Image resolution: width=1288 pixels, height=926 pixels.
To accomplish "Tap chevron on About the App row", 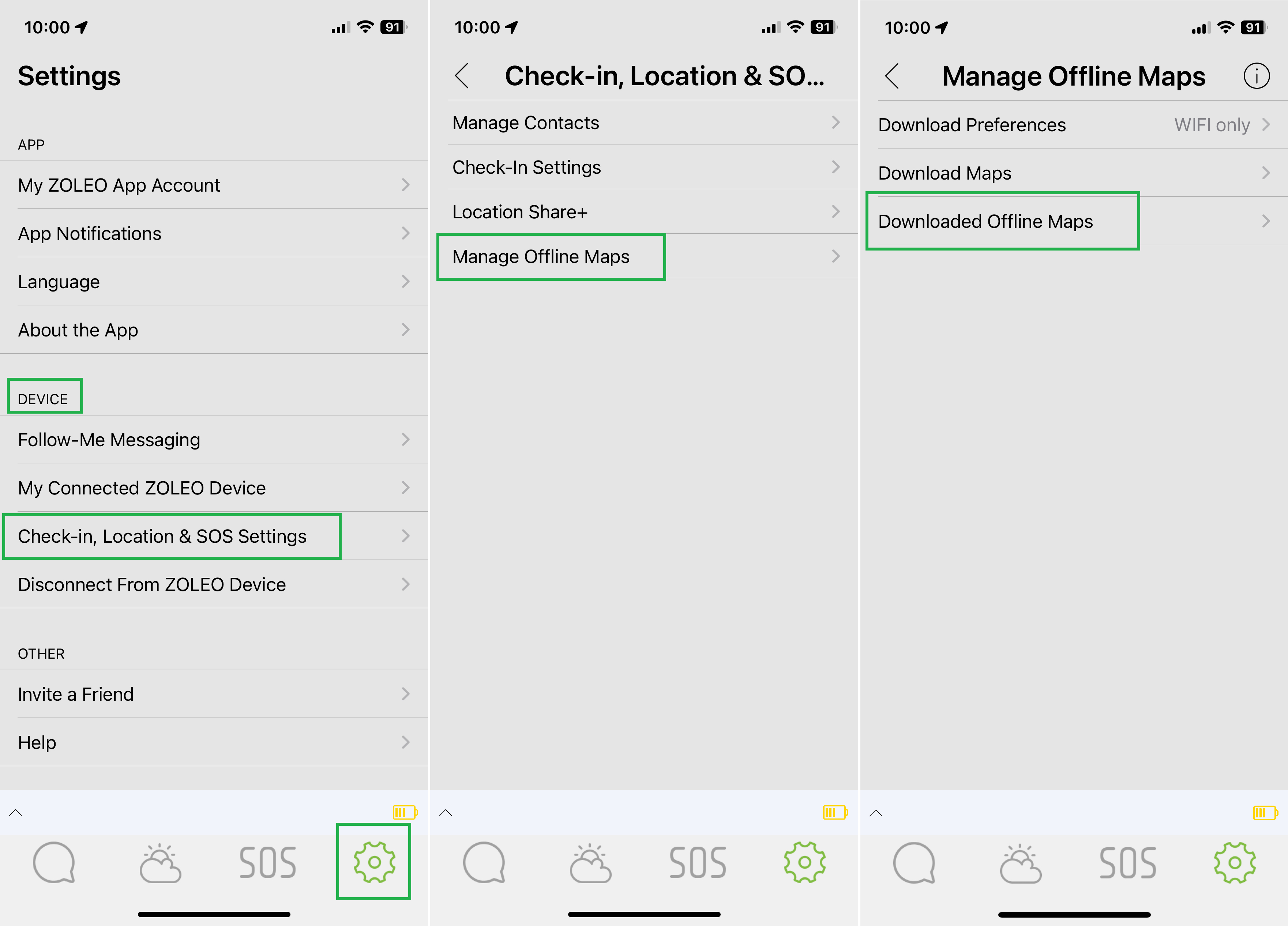I will [405, 329].
